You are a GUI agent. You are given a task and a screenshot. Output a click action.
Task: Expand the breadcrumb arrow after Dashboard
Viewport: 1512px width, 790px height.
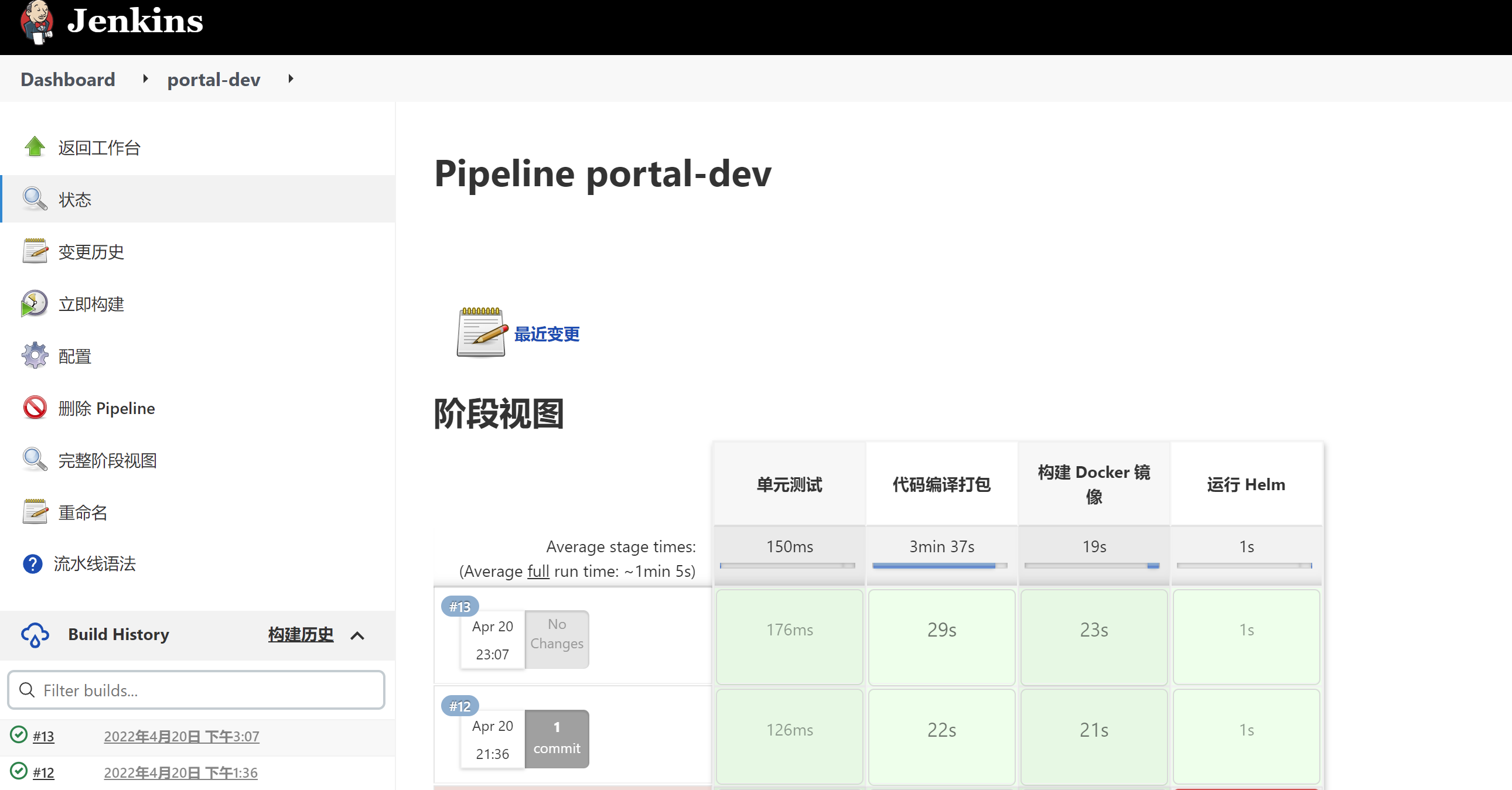pos(144,79)
